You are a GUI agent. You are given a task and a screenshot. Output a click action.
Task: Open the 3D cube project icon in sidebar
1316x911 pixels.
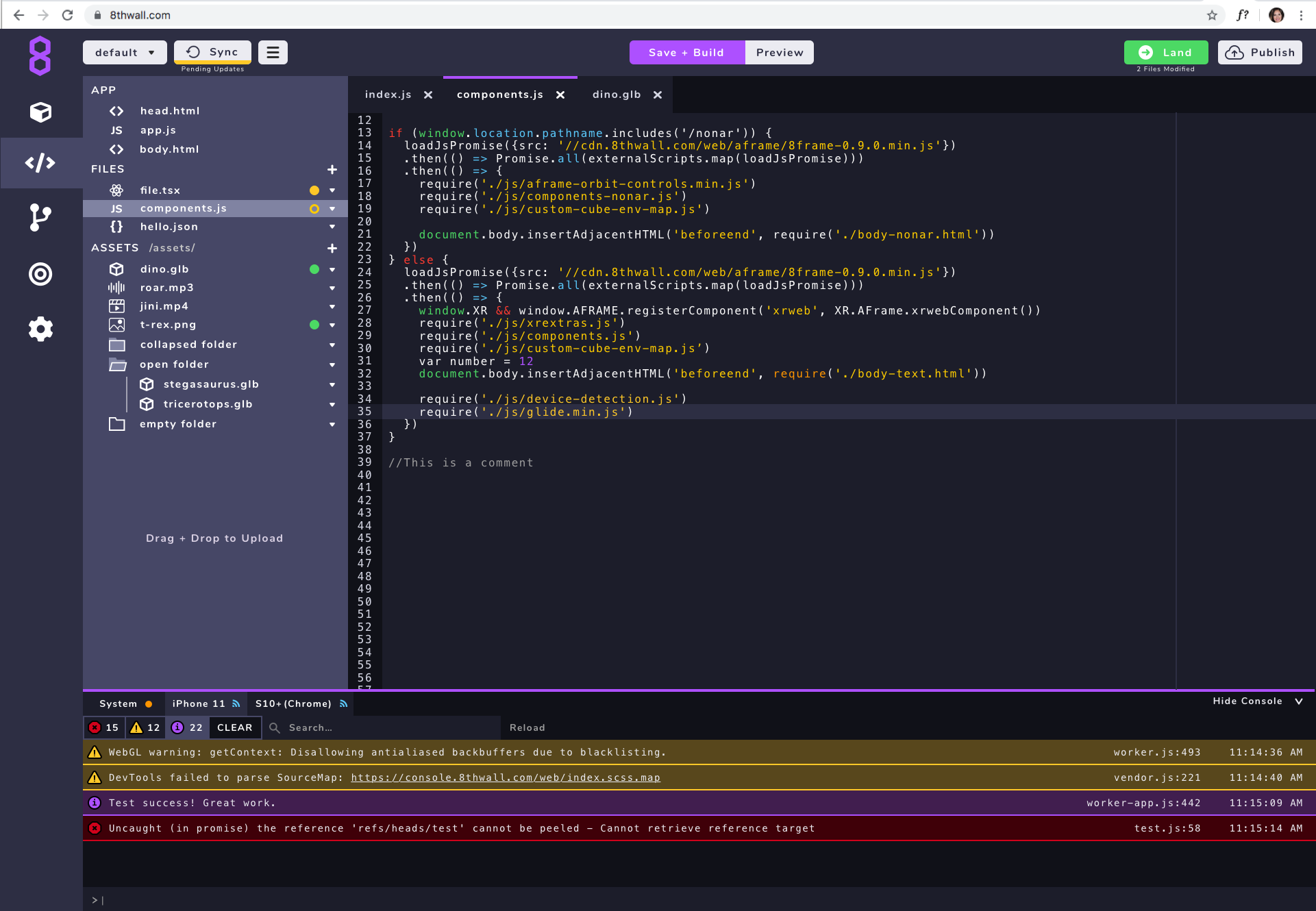(40, 112)
